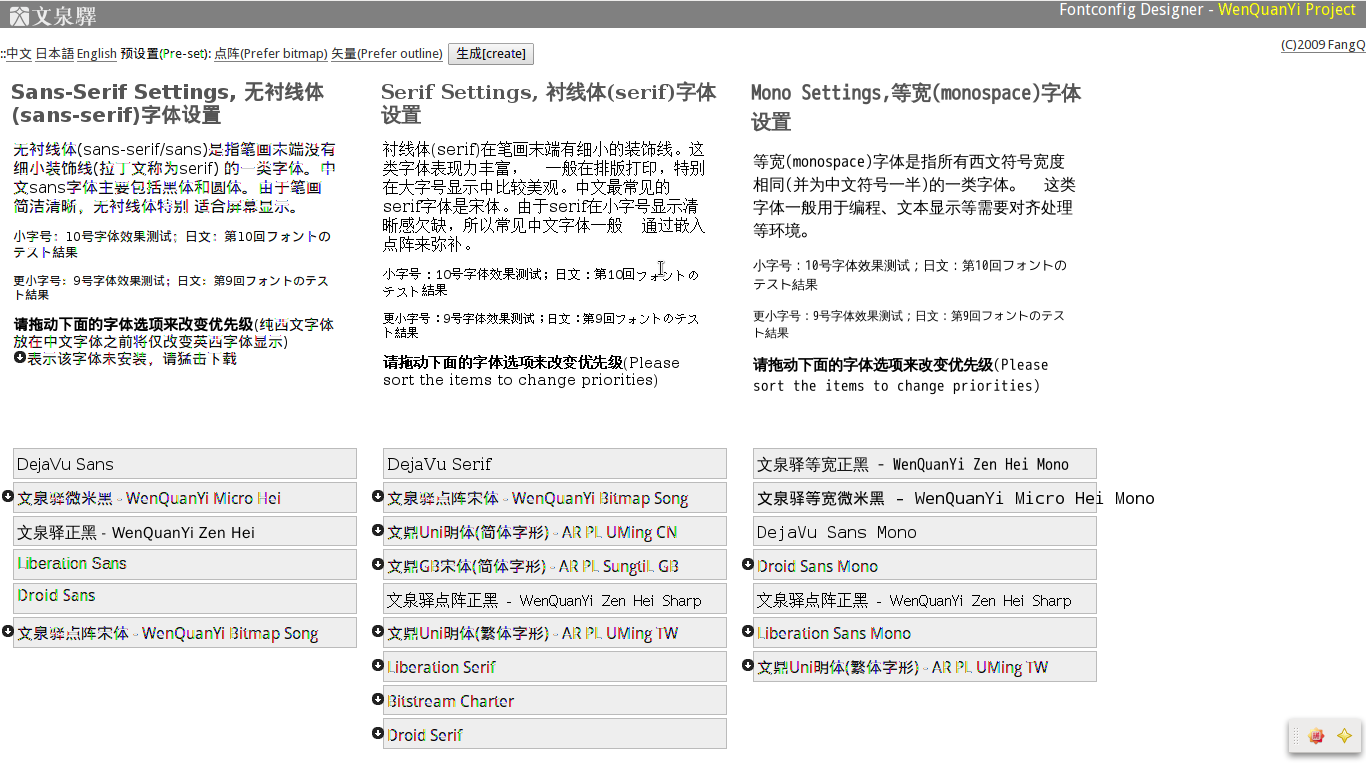Click the Sans-Serif Settings heading
The width and height of the screenshot is (1366, 768).
(168, 103)
